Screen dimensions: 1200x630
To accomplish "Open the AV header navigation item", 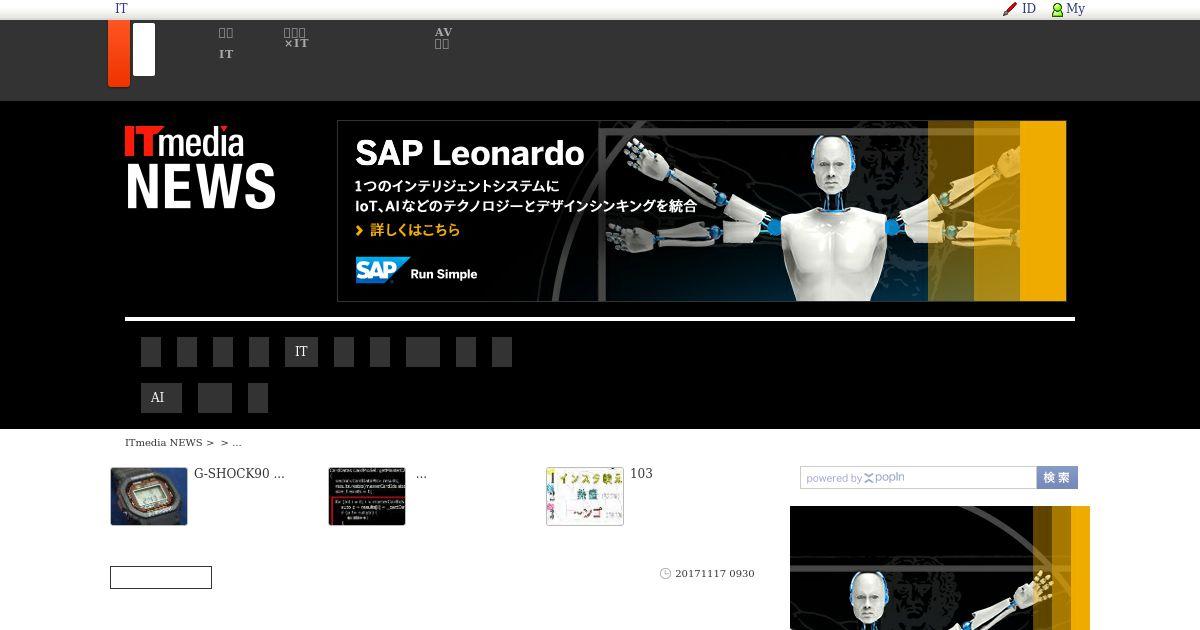I will [x=443, y=38].
